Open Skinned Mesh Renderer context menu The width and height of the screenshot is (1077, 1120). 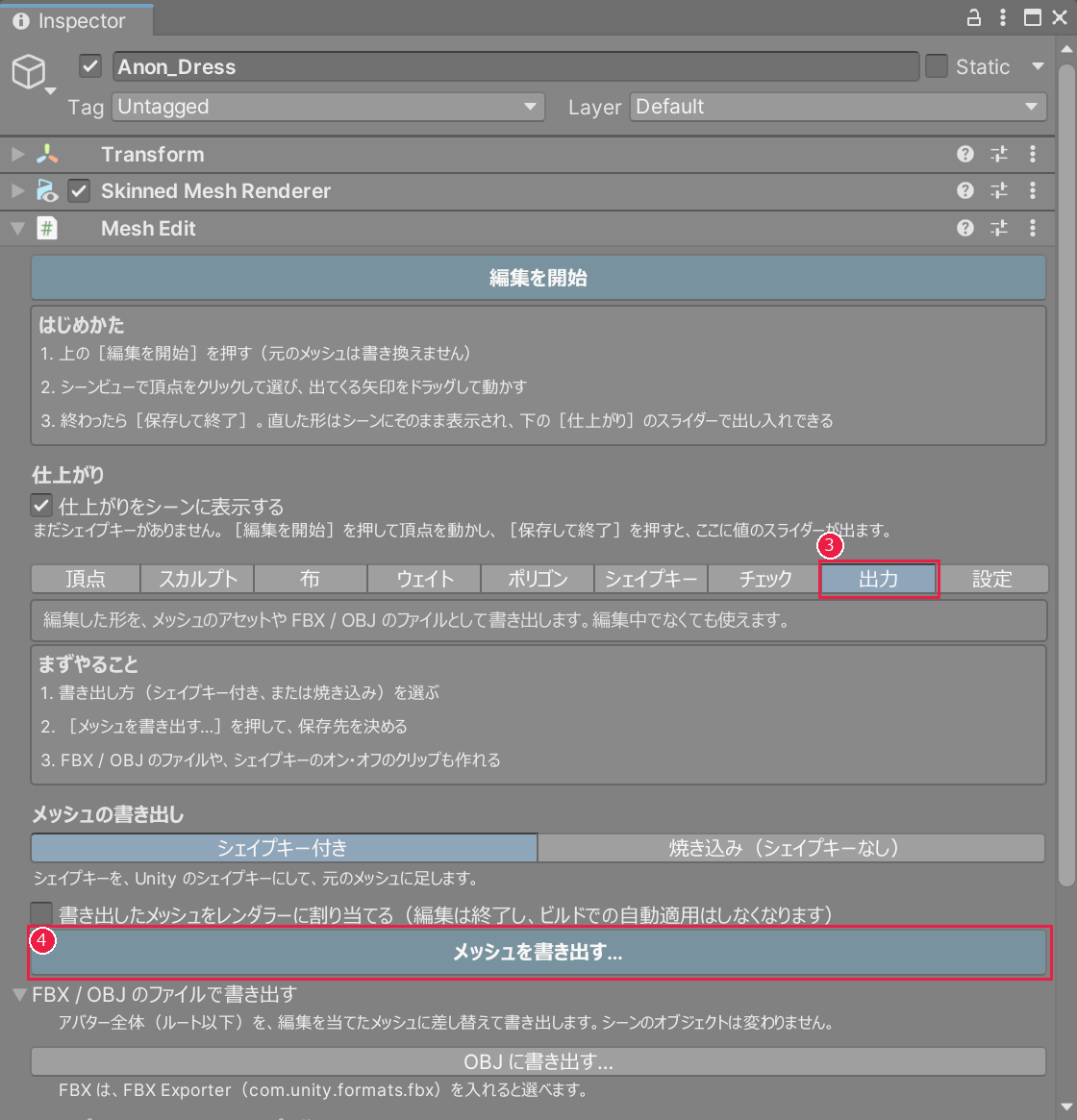(1033, 190)
